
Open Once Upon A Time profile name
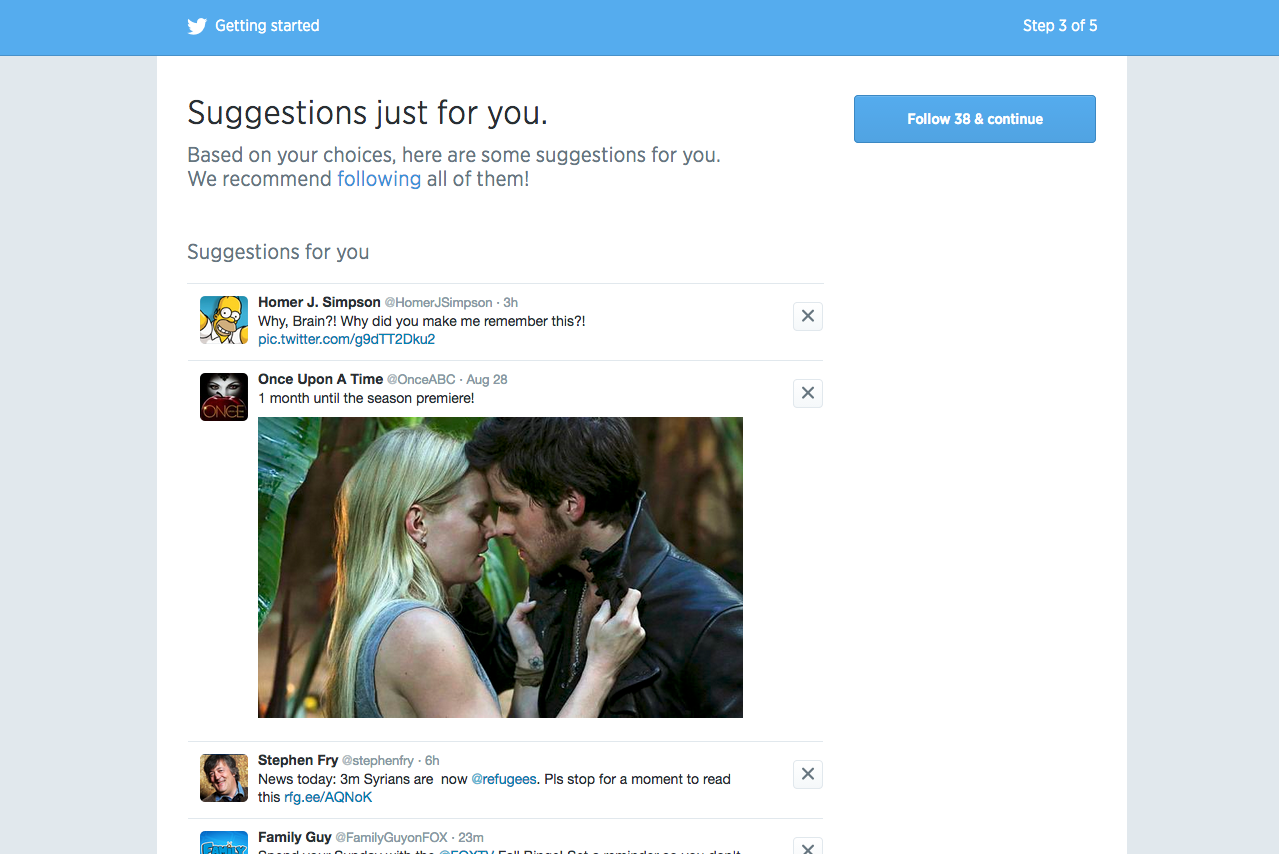click(x=320, y=379)
